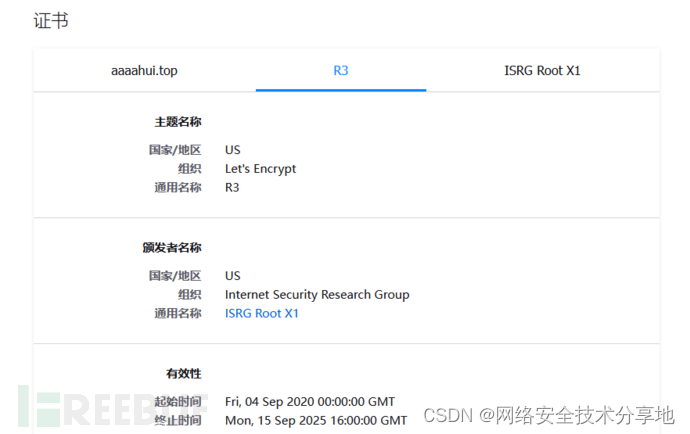Click the subject 国家/地区 label
690x434 pixels.
point(175,150)
